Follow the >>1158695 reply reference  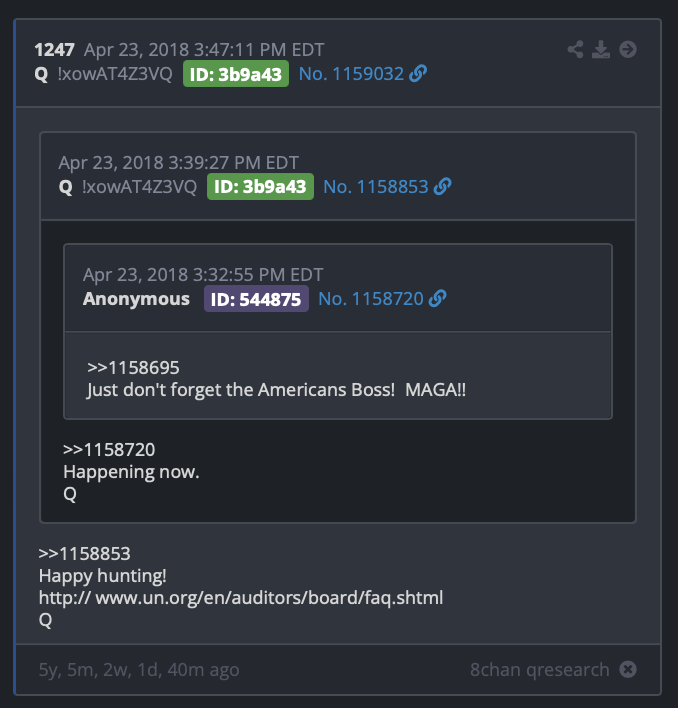133,368
